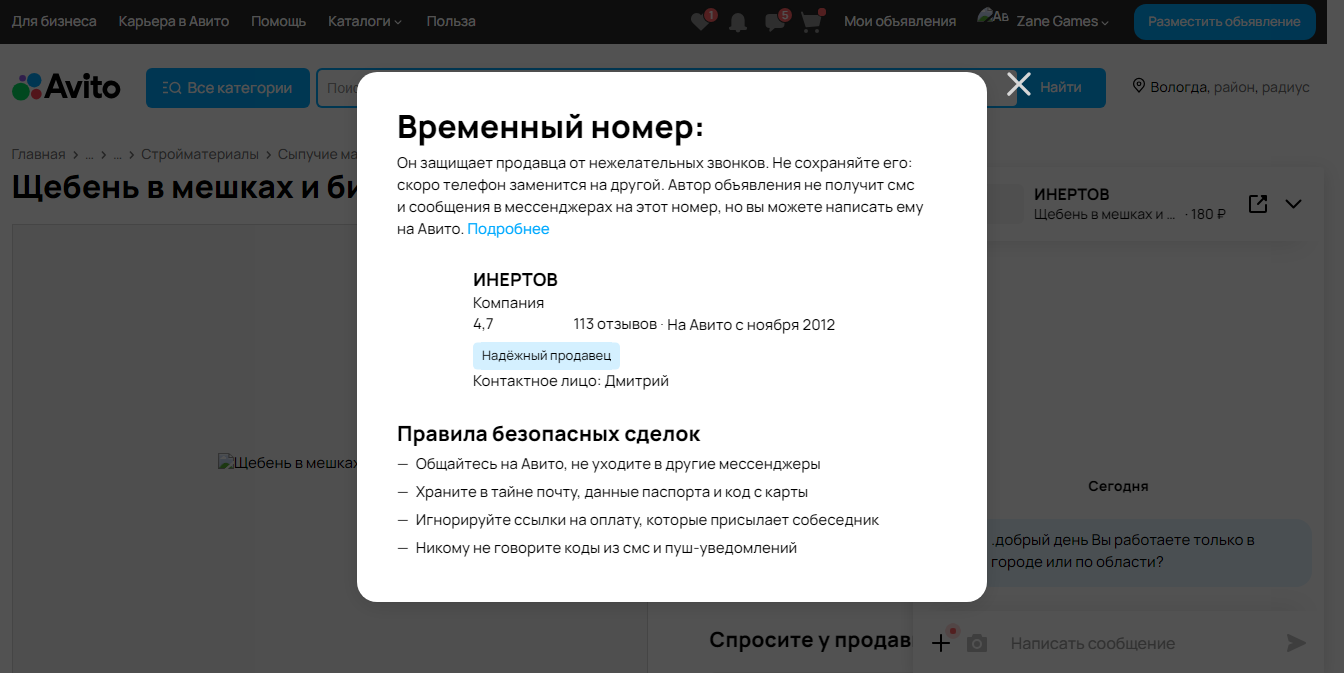The width and height of the screenshot is (1344, 673).
Task: Open Карьера в Авито link
Action: pyautogui.click(x=174, y=21)
